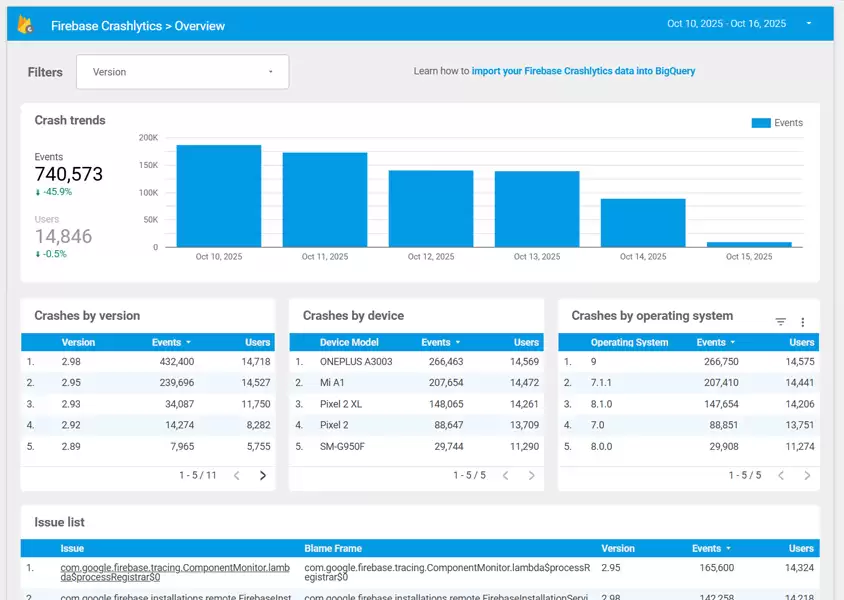Click the Events sort arrow in Crashes by device
Viewport: 844px width, 600px height.
tap(457, 342)
